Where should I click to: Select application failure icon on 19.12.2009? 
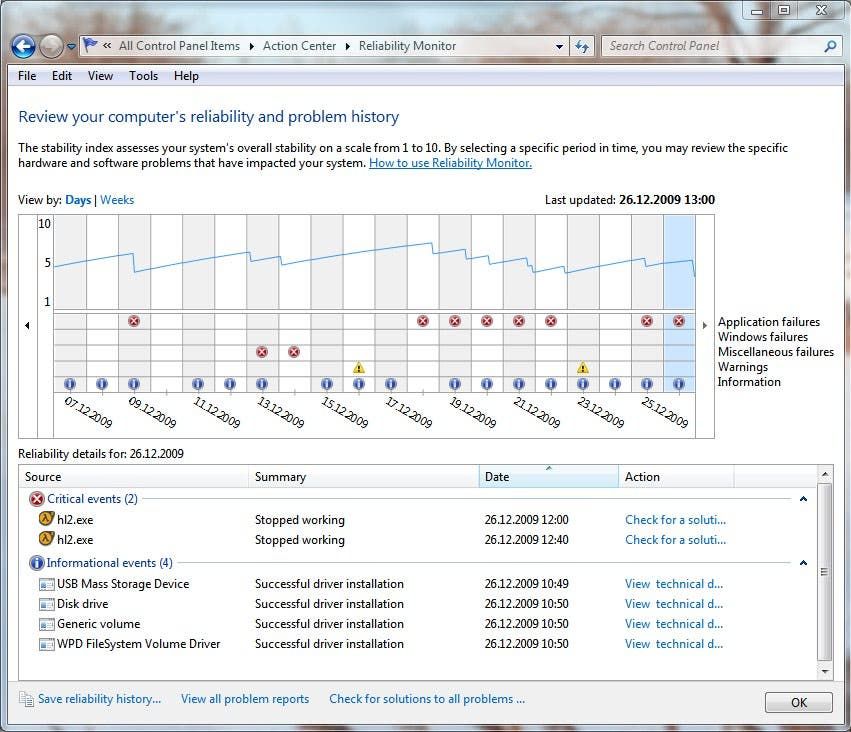455,321
